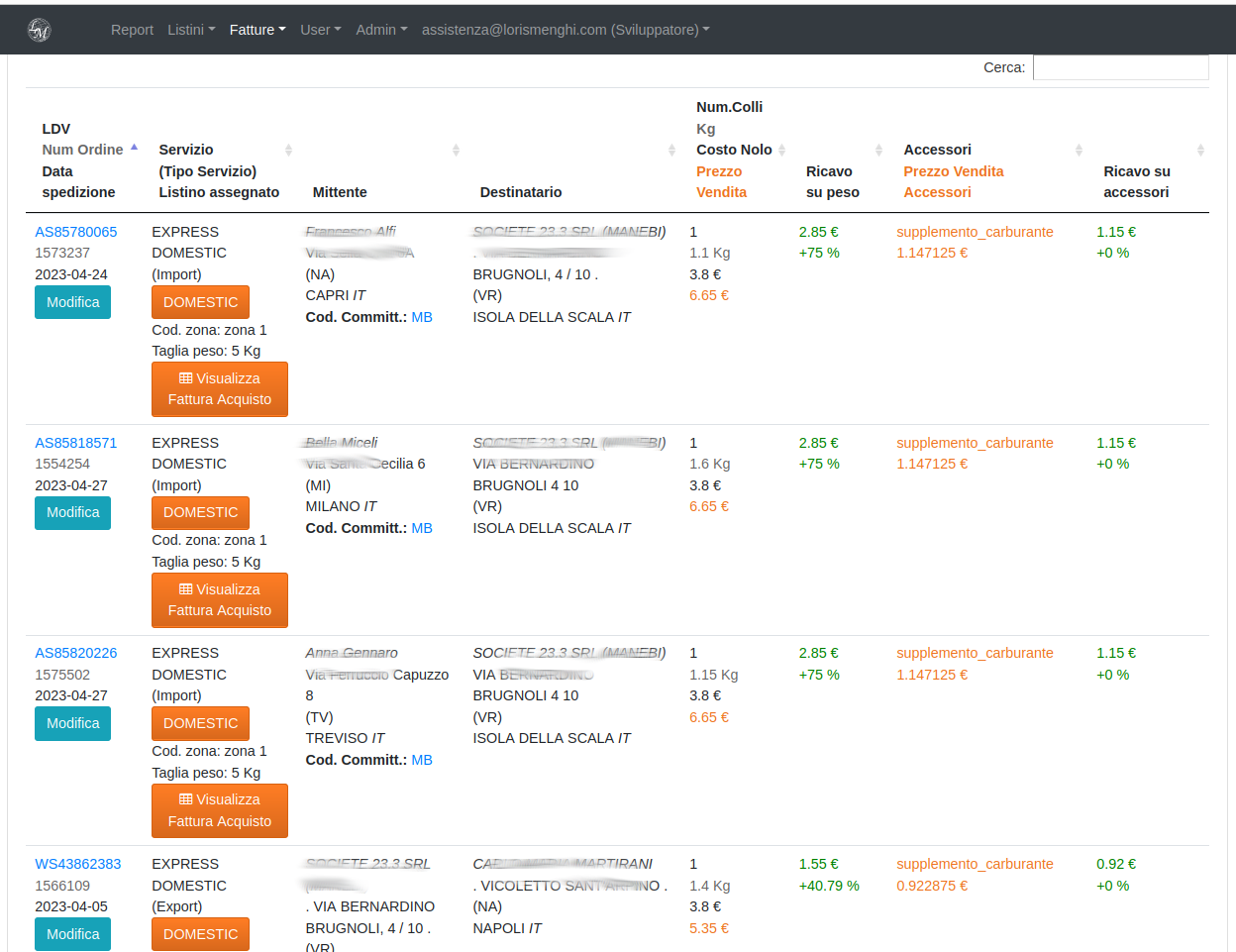Viewport: 1236px width, 952px height.
Task: Sort by the Destinatario column arrows
Action: [x=671, y=150]
